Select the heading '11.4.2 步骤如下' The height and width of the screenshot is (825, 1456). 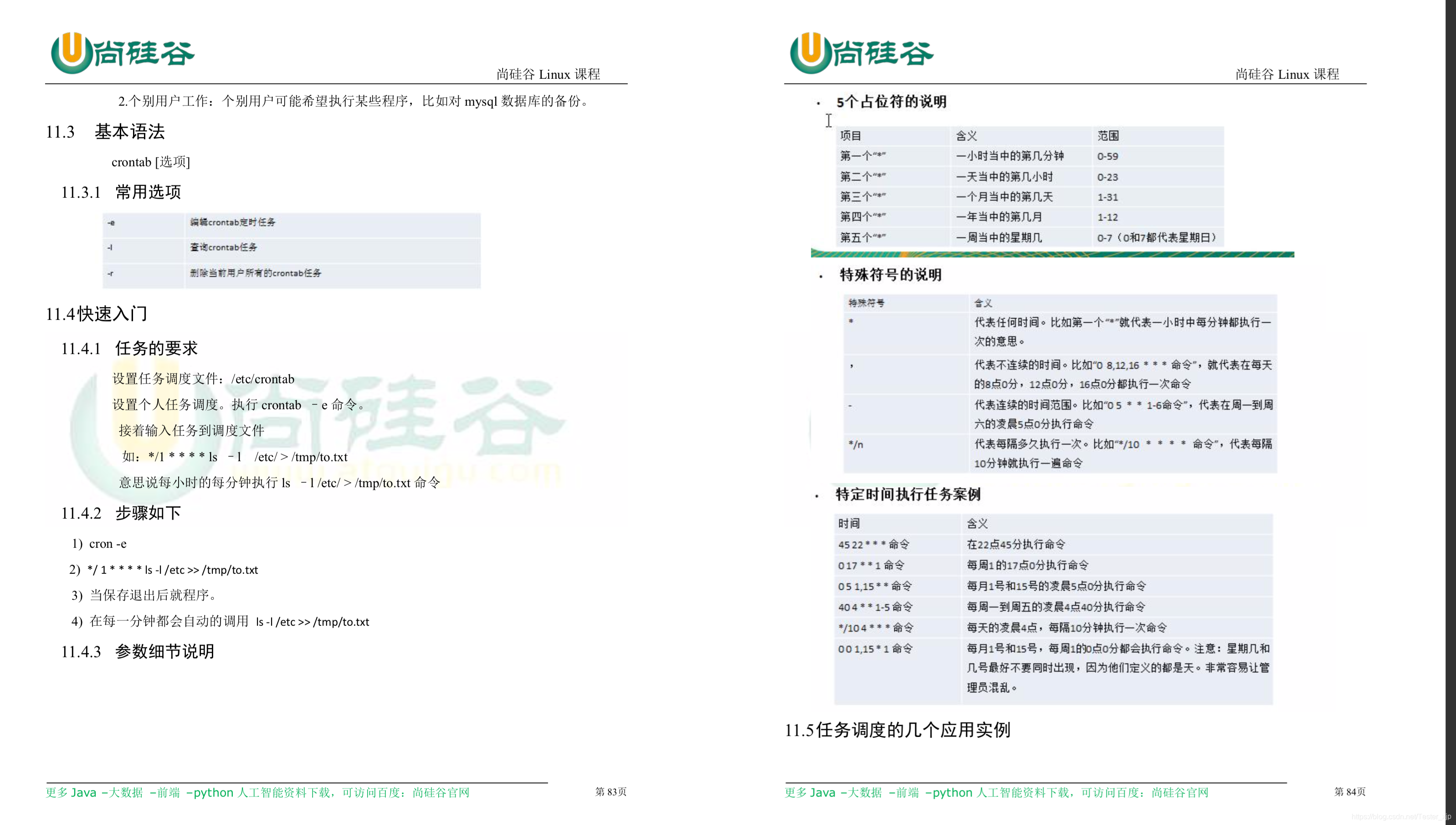point(121,513)
